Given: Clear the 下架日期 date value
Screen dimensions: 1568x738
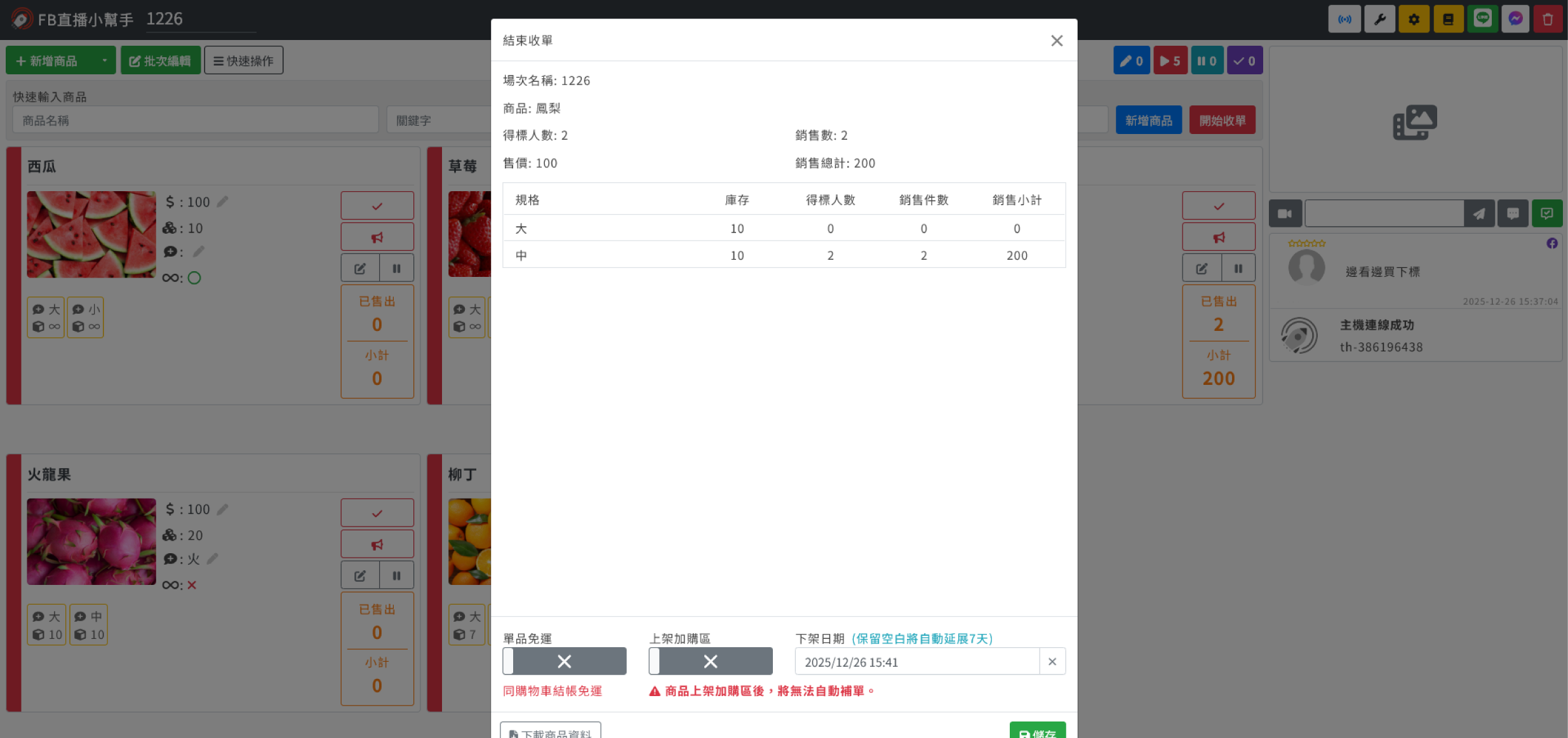Looking at the screenshot, I should [x=1052, y=662].
